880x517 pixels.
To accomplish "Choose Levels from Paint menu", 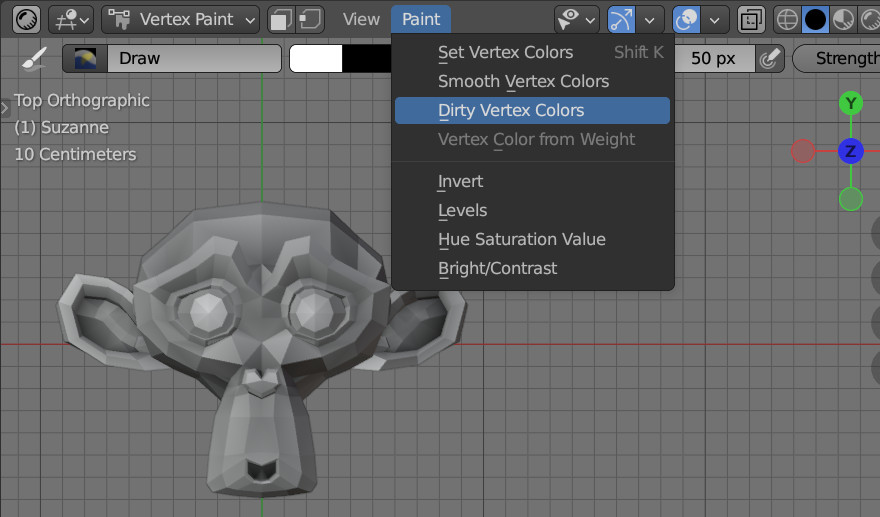I will [533, 211].
